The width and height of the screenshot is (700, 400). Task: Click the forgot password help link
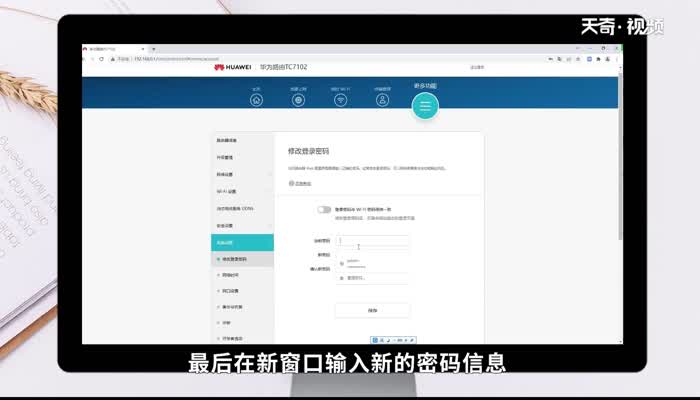click(302, 183)
